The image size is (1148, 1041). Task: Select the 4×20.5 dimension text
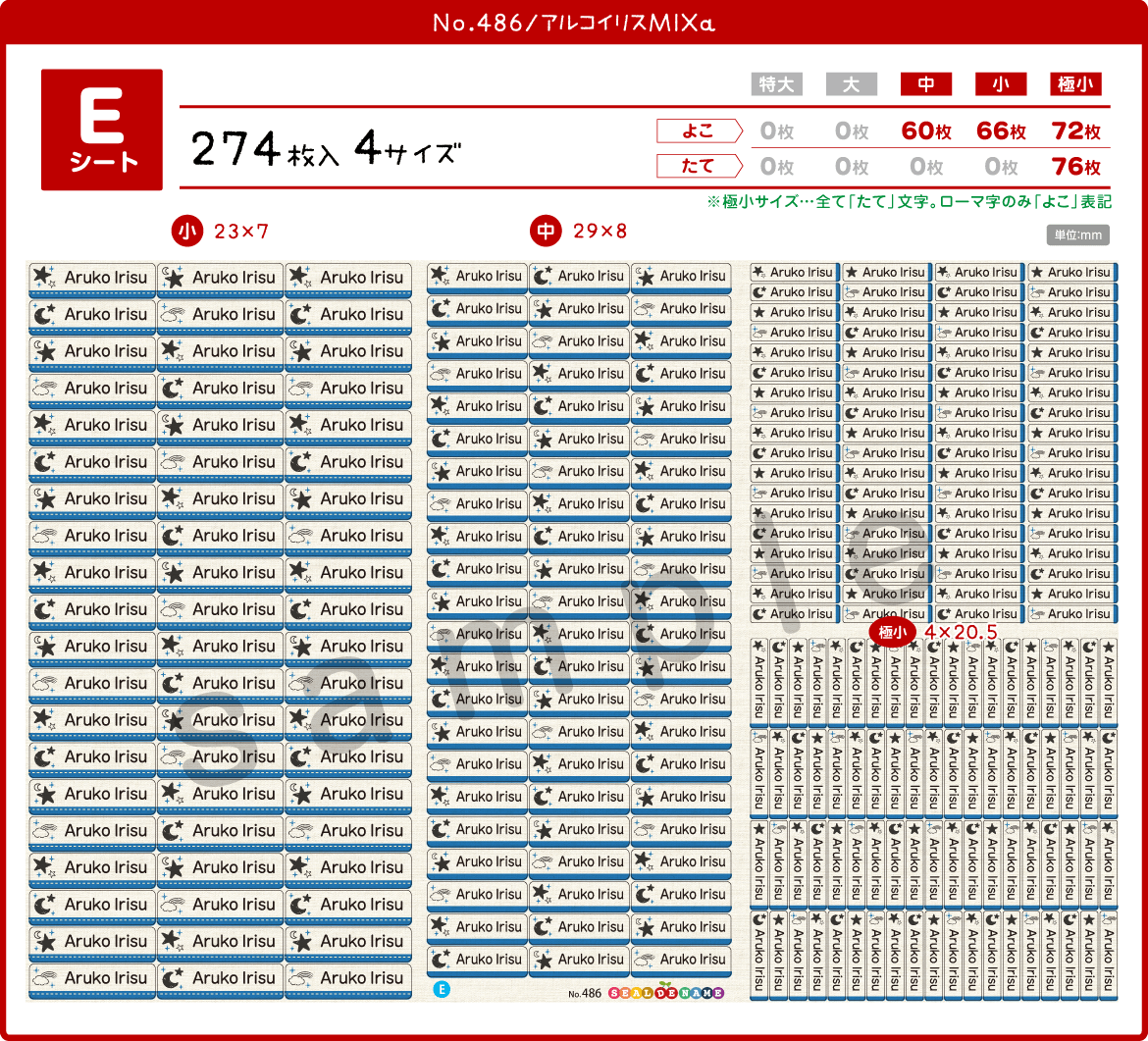coord(961,632)
